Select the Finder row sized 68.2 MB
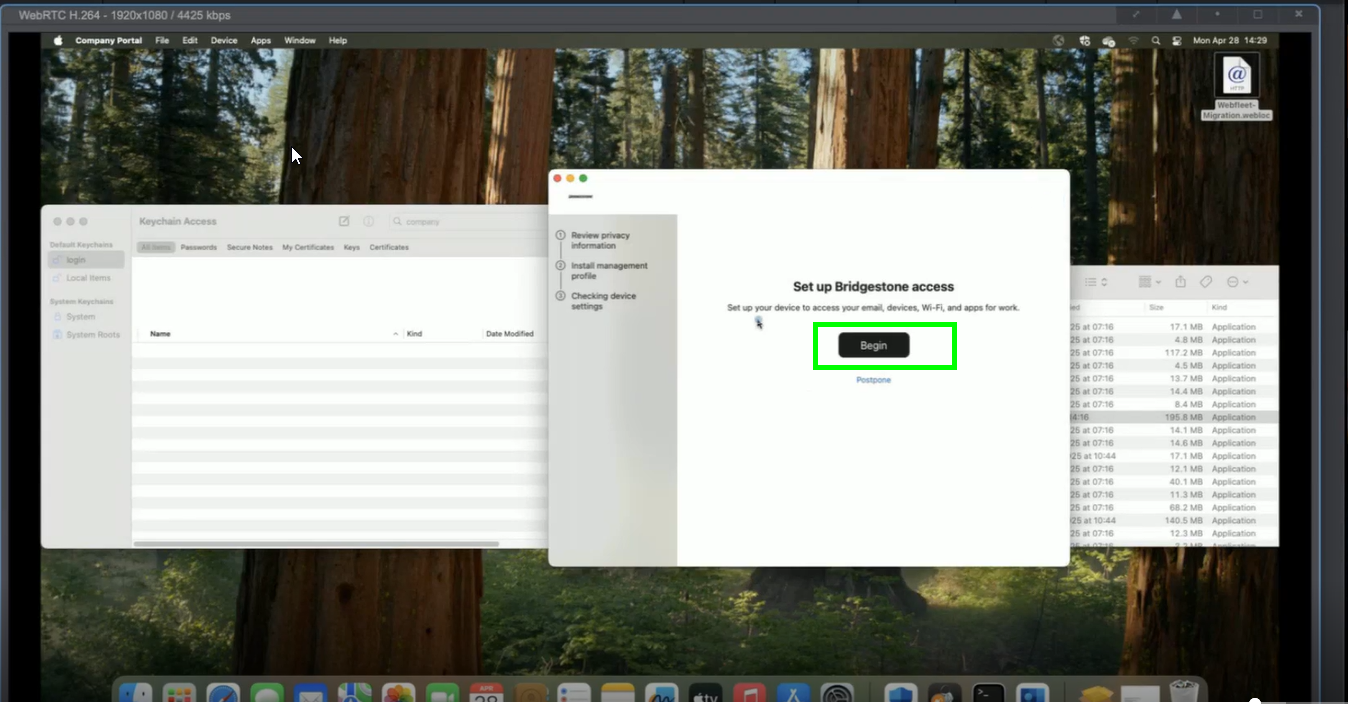 (x=1174, y=507)
